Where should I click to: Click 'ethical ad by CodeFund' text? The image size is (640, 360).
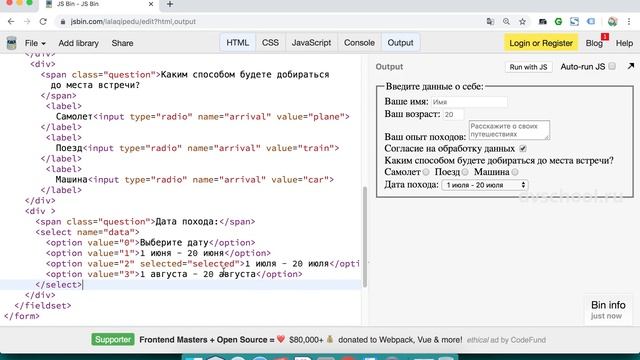pos(506,340)
